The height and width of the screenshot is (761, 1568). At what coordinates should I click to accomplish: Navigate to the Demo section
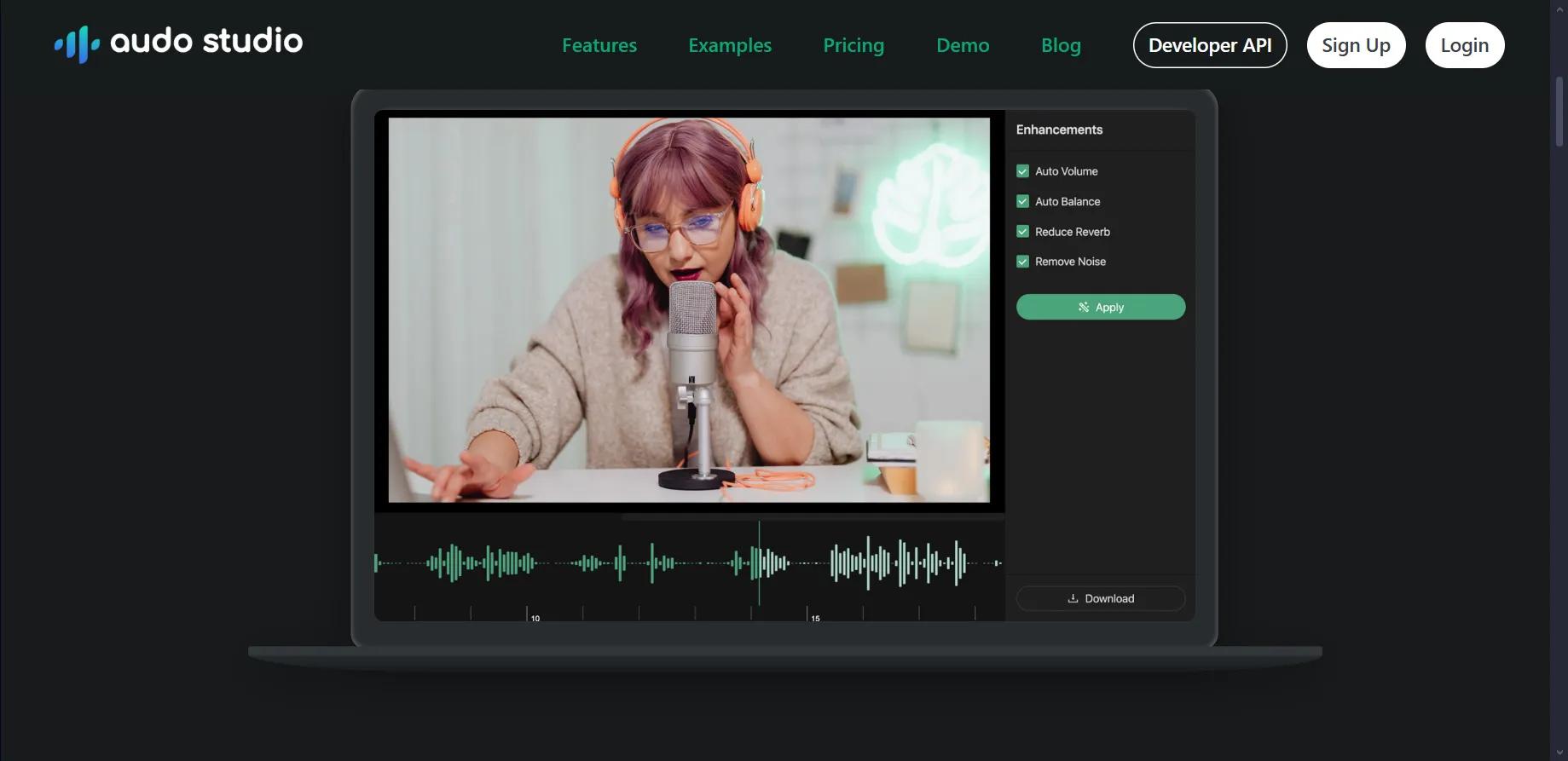[963, 45]
